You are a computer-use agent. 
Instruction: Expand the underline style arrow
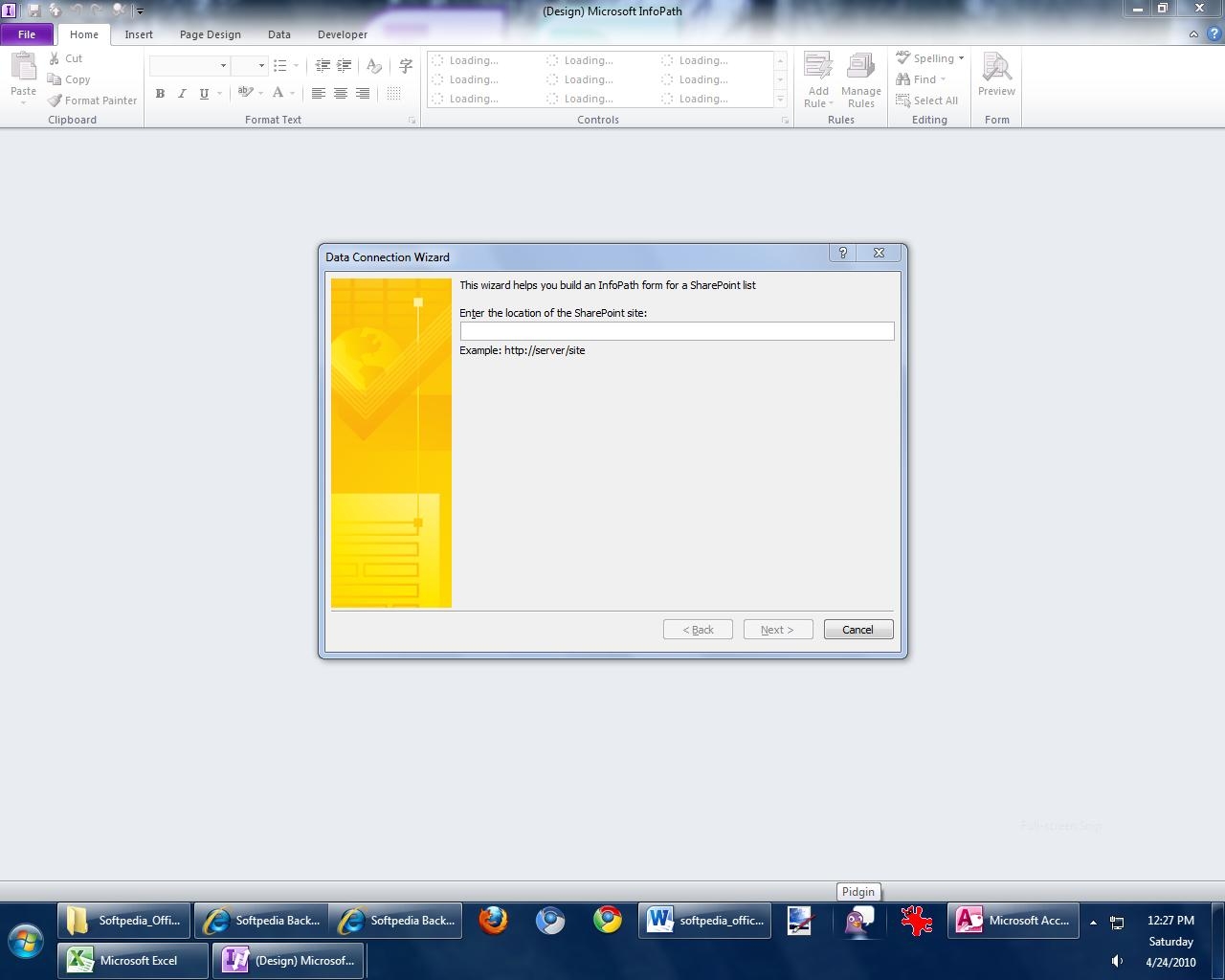[219, 93]
